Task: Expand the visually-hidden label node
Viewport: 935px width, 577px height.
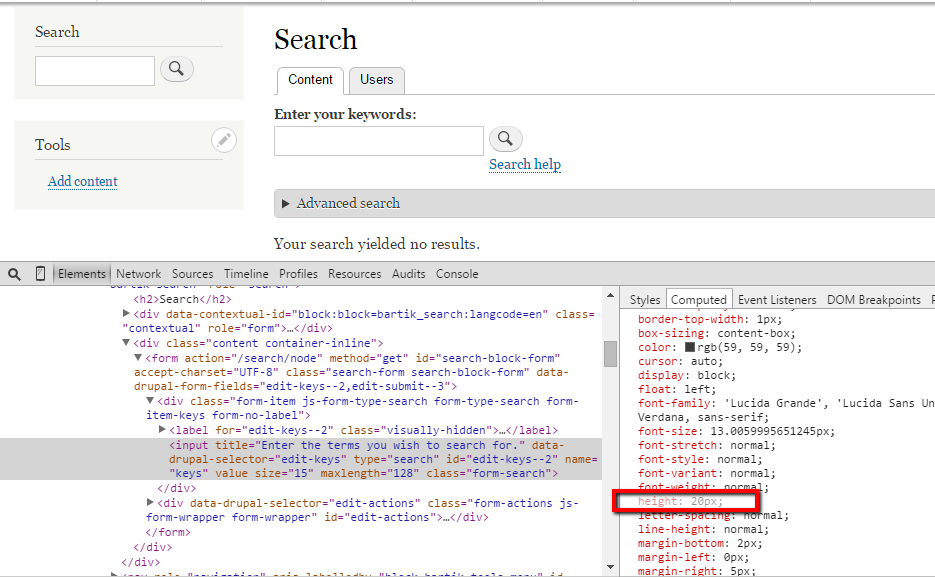Action: [162, 429]
